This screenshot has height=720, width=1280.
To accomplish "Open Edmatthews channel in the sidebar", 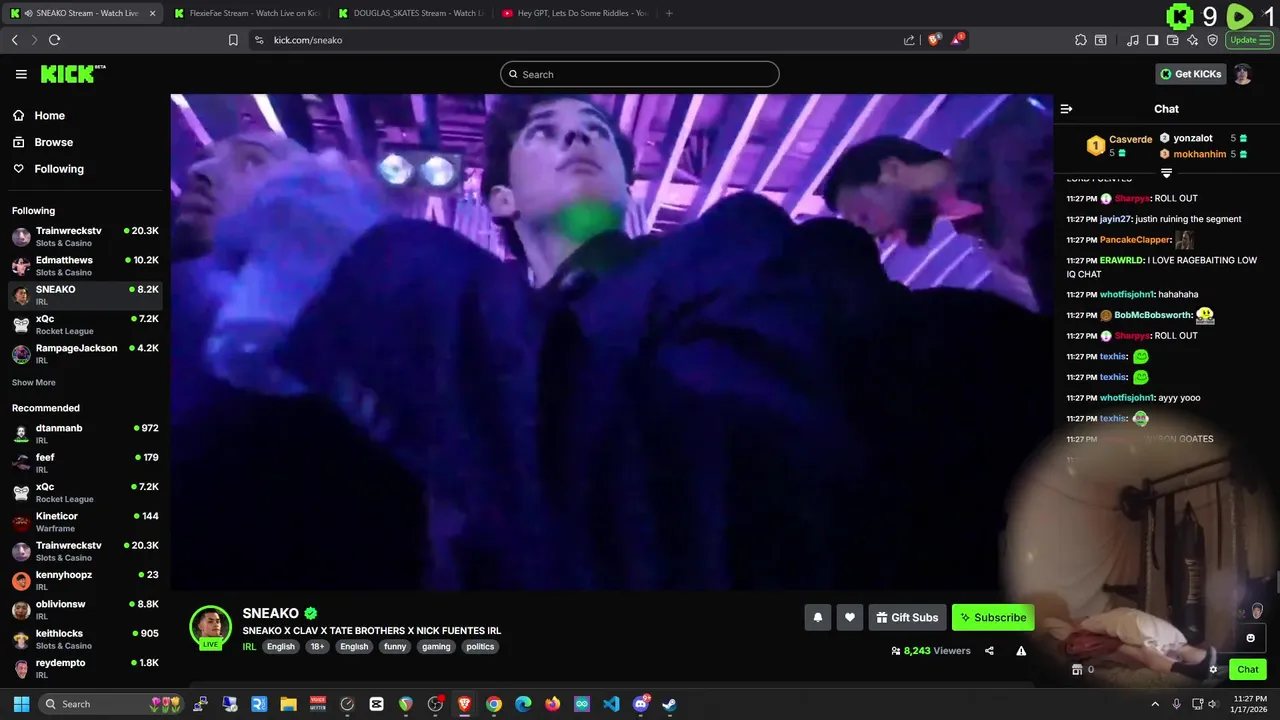I will [x=85, y=265].
